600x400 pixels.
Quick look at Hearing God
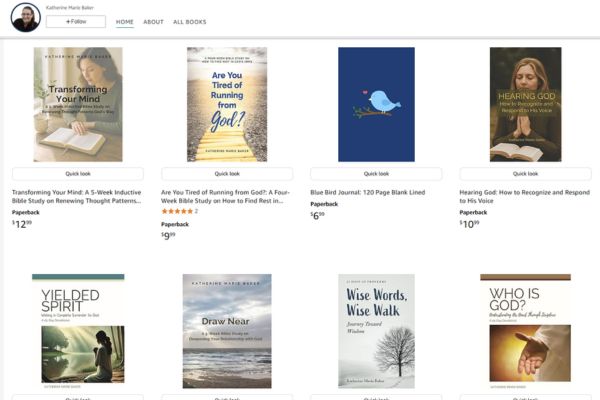(525, 174)
